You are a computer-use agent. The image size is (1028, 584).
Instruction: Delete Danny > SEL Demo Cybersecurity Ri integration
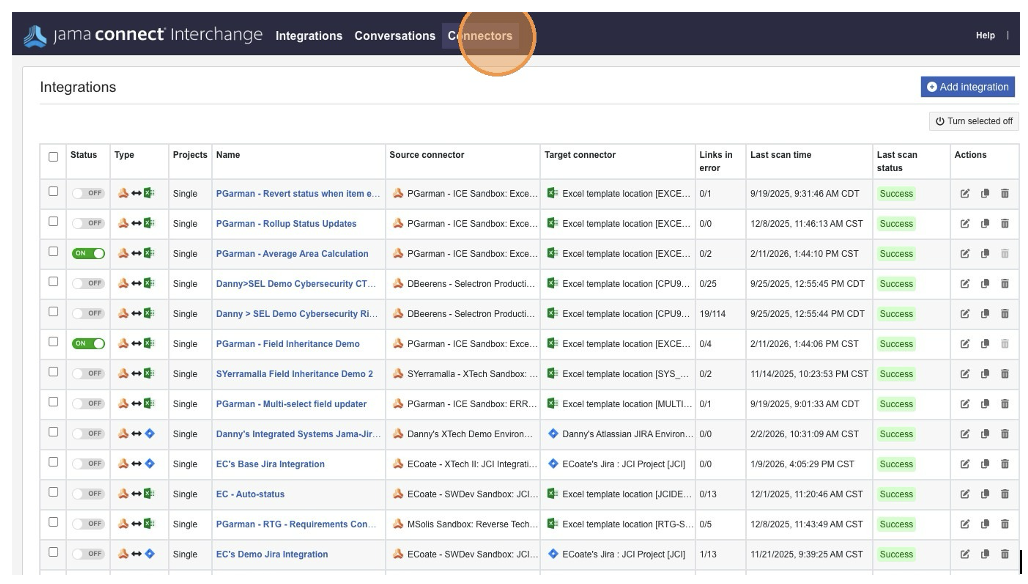[1004, 314]
